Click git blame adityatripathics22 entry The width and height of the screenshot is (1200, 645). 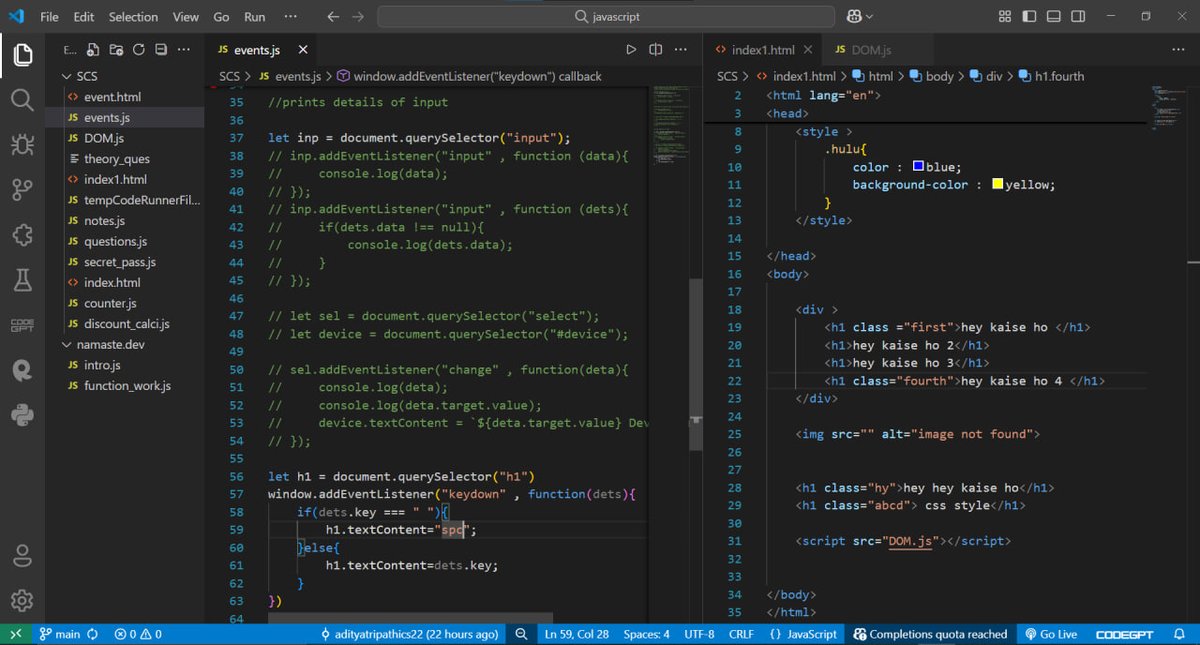pyautogui.click(x=409, y=634)
